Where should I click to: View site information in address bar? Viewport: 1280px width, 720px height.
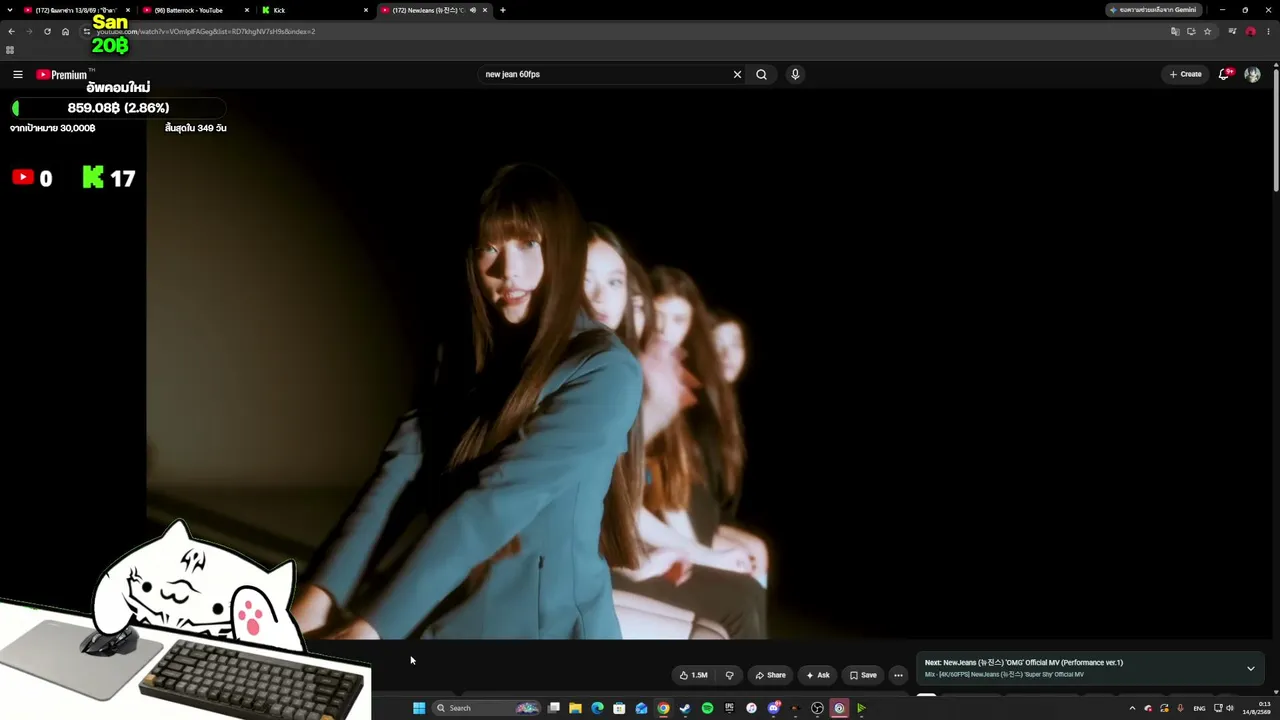[x=87, y=31]
